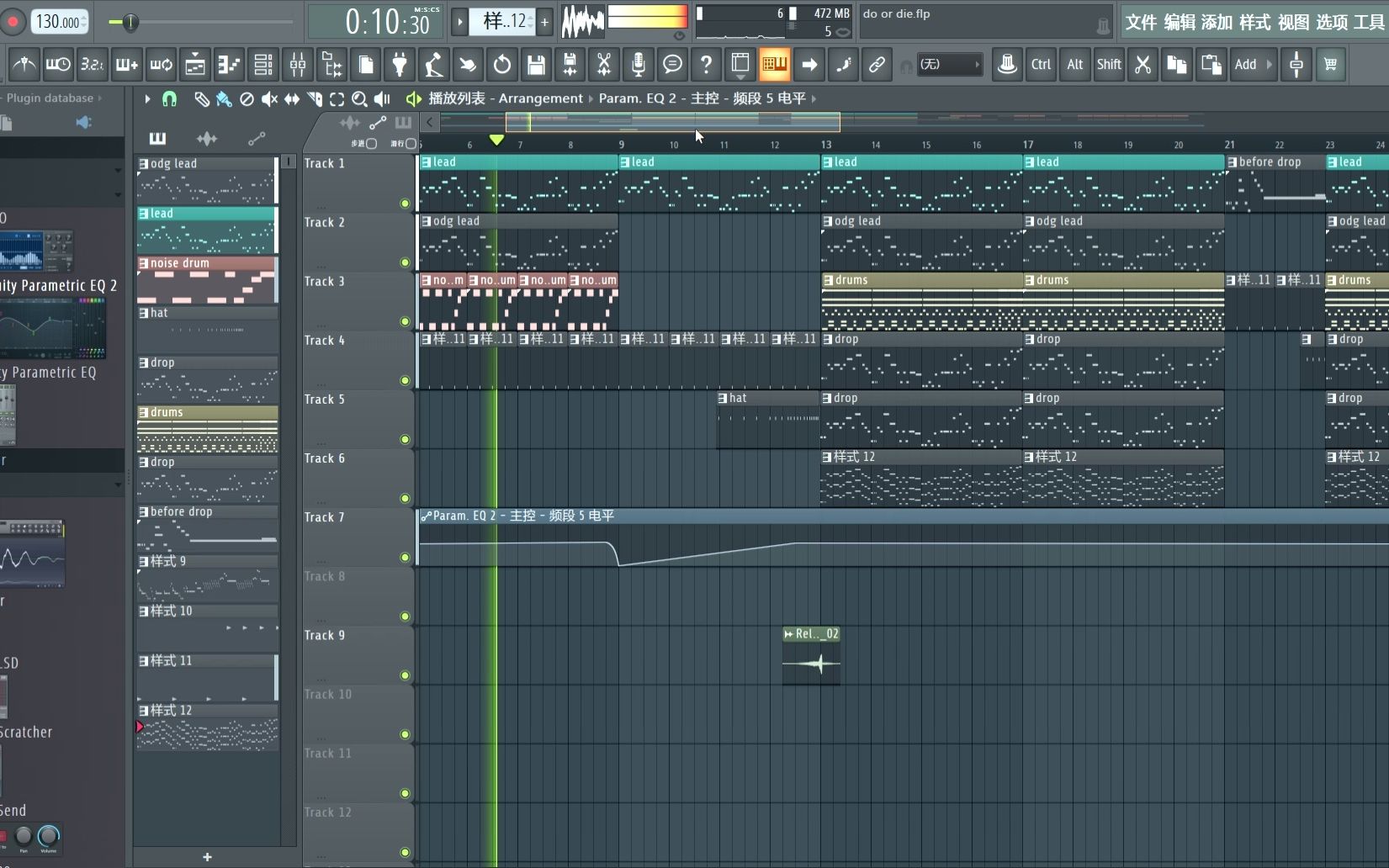The height and width of the screenshot is (868, 1389).
Task: Click the cut scissors icon
Action: click(x=1142, y=64)
